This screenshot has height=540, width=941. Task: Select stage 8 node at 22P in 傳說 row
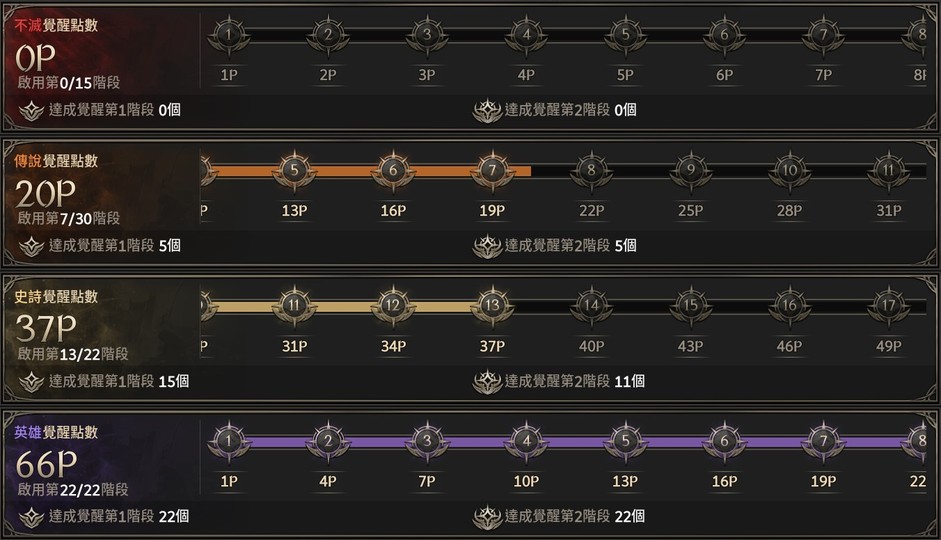click(592, 171)
